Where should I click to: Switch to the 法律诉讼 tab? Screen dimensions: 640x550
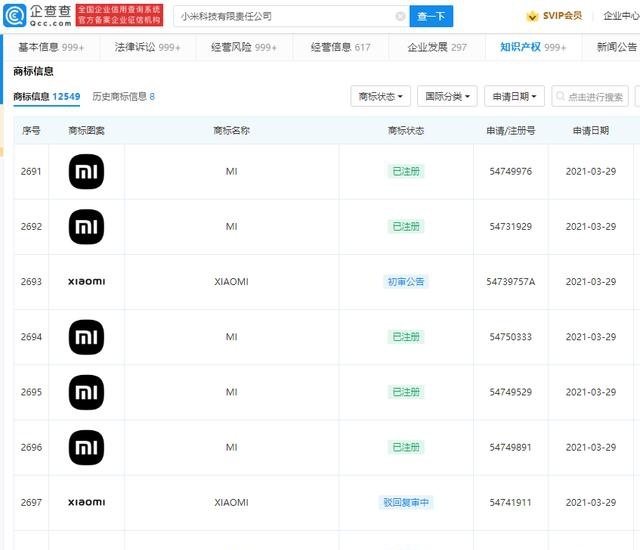pyautogui.click(x=147, y=47)
